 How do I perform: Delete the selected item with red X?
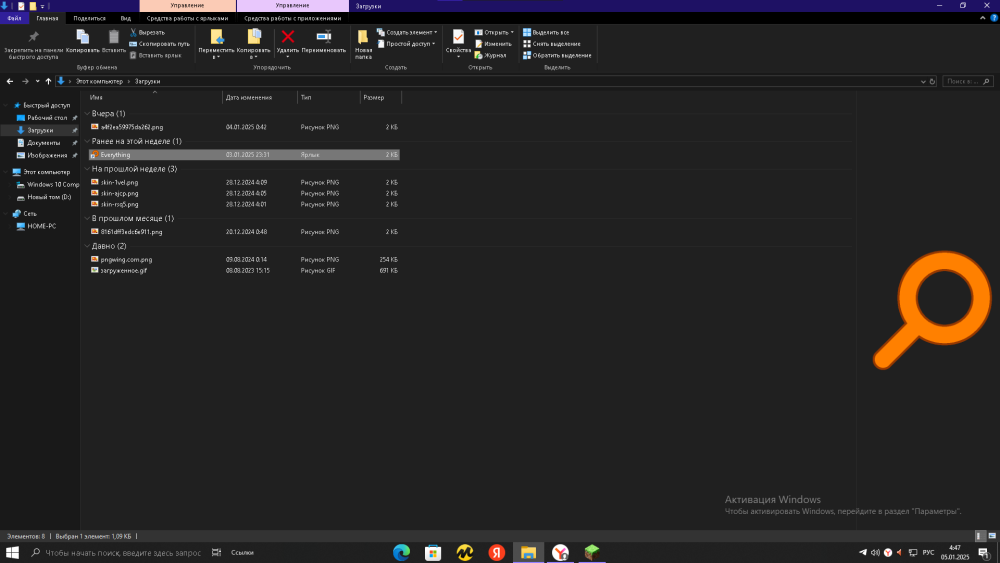click(288, 44)
